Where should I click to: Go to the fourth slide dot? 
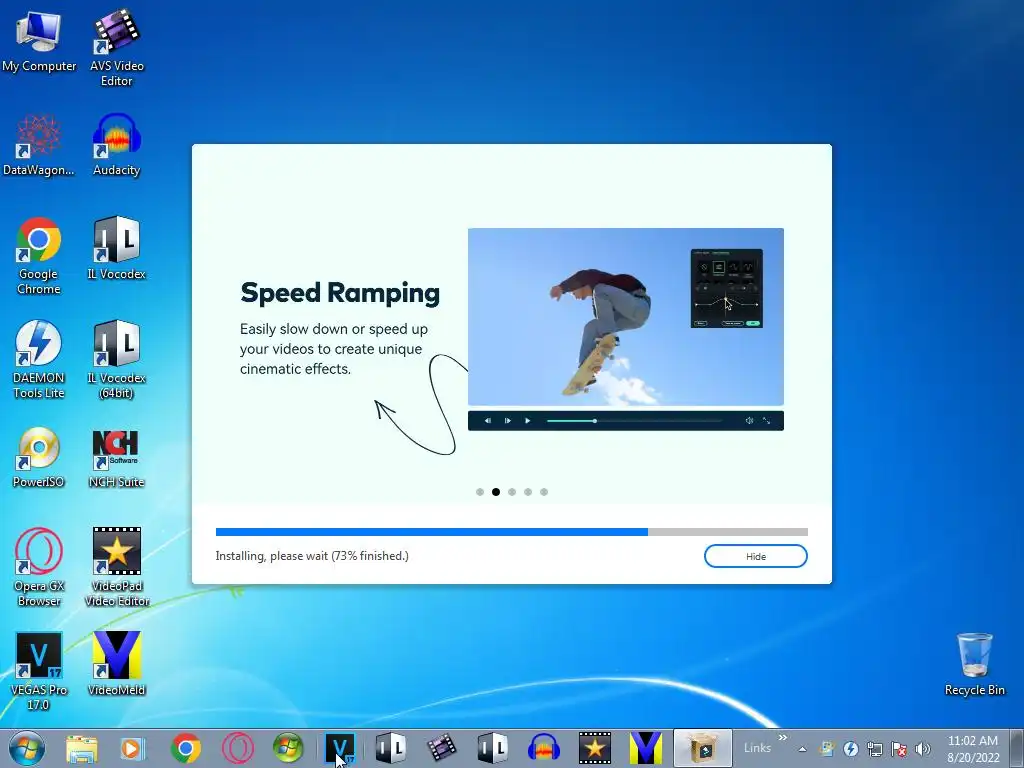[x=528, y=492]
